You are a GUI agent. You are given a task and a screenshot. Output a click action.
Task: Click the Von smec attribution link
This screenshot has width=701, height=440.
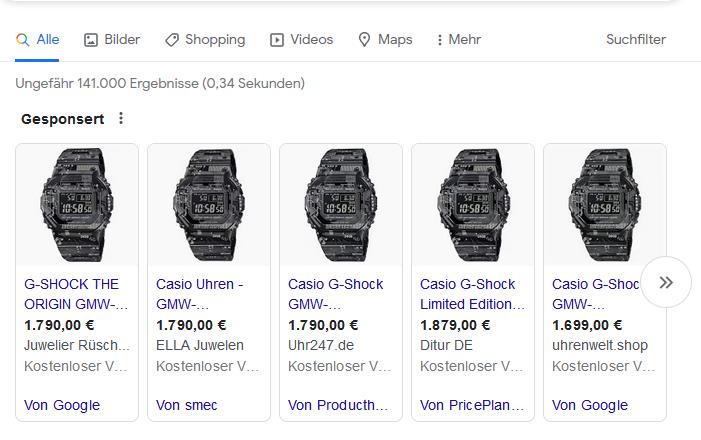click(x=187, y=405)
